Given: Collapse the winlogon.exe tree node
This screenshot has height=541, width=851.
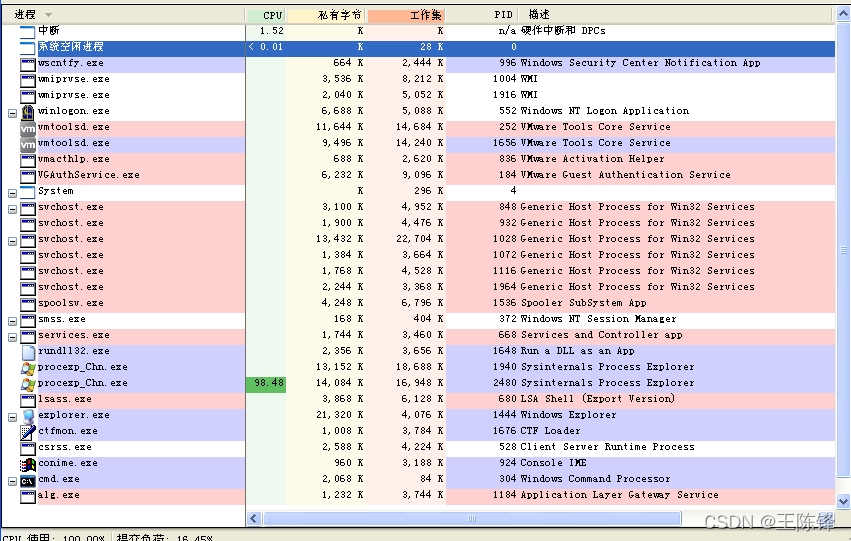Looking at the screenshot, I should 12,113.
